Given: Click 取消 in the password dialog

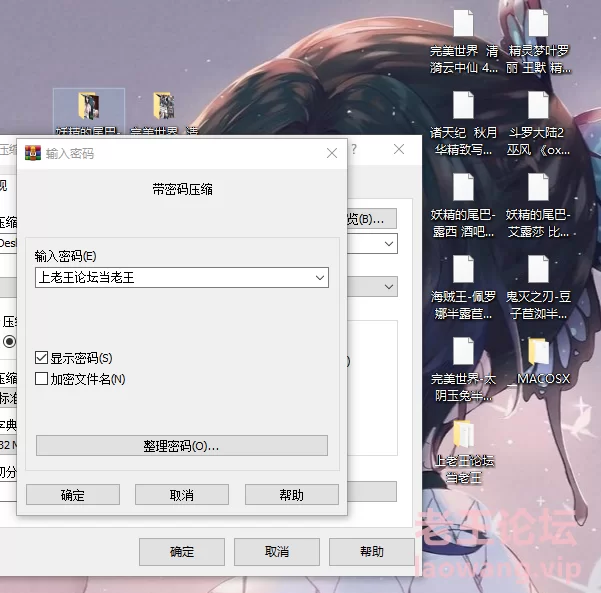Looking at the screenshot, I should point(182,494).
